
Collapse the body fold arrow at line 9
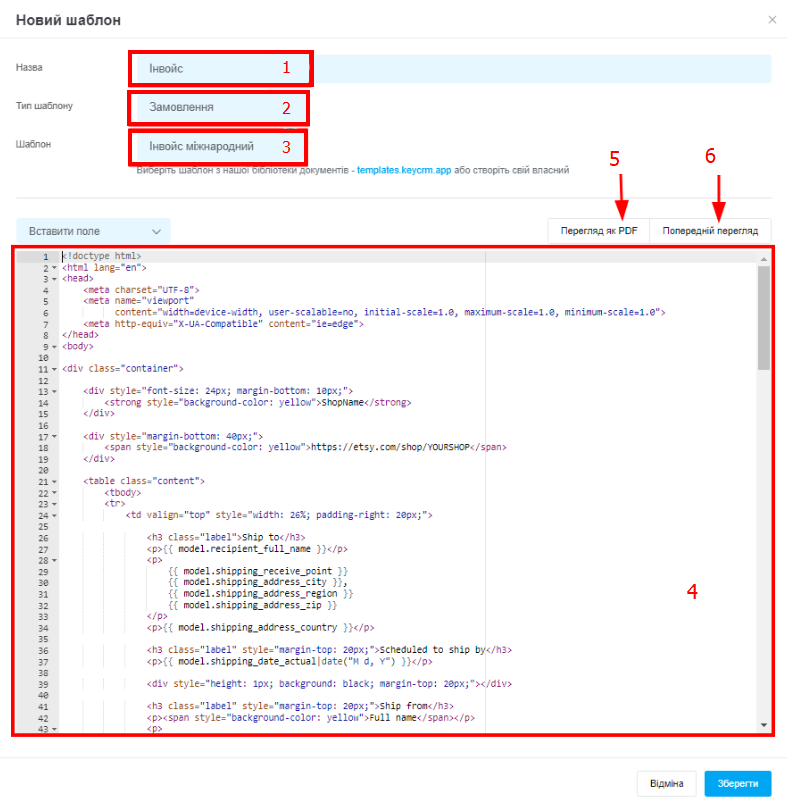tap(54, 347)
